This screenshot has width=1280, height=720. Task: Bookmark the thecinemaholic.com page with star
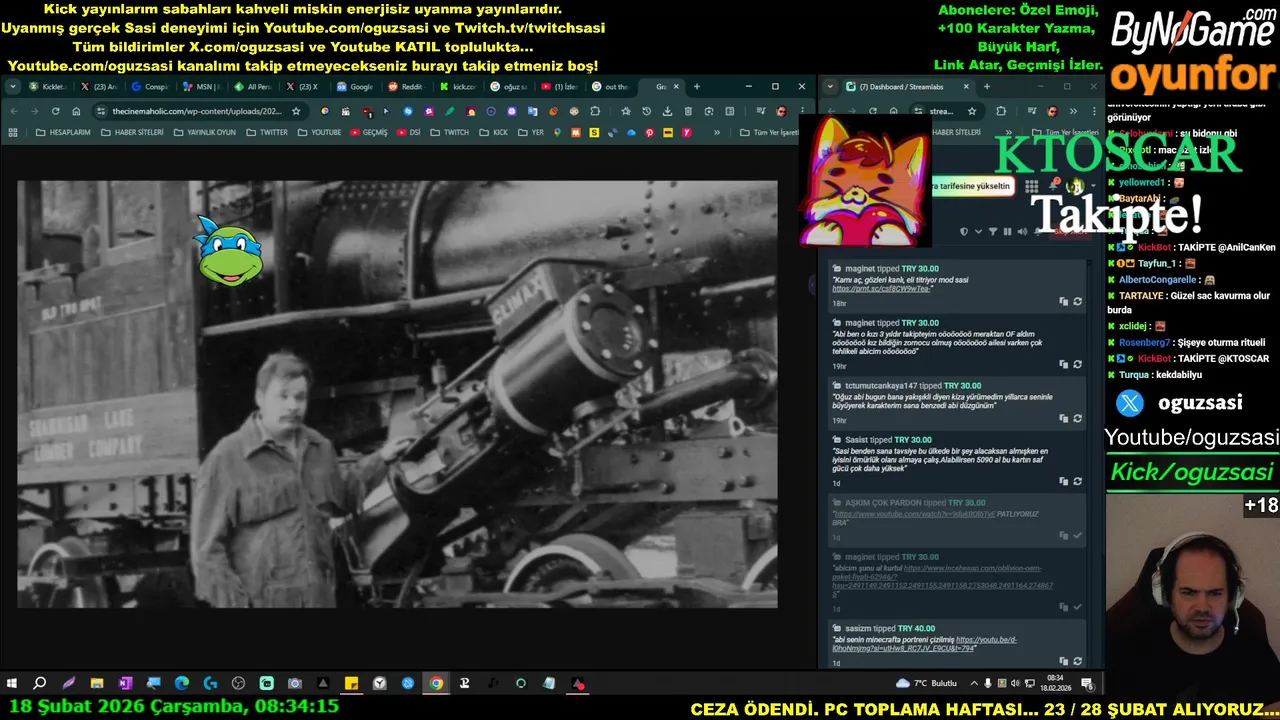pyautogui.click(x=296, y=111)
